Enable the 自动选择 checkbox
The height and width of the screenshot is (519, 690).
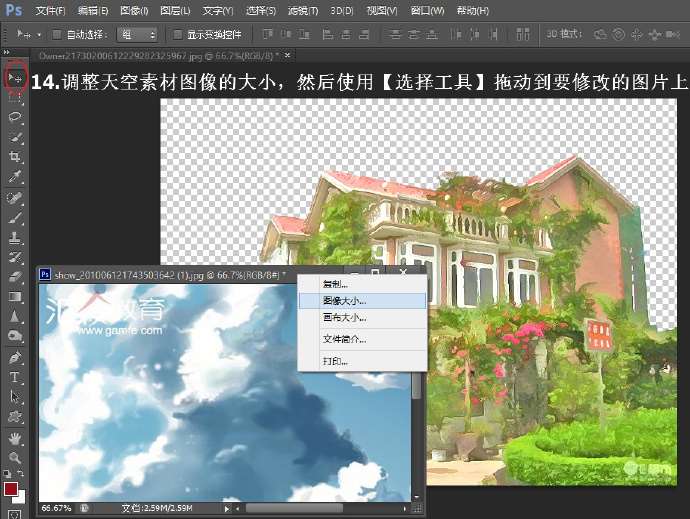[x=57, y=34]
